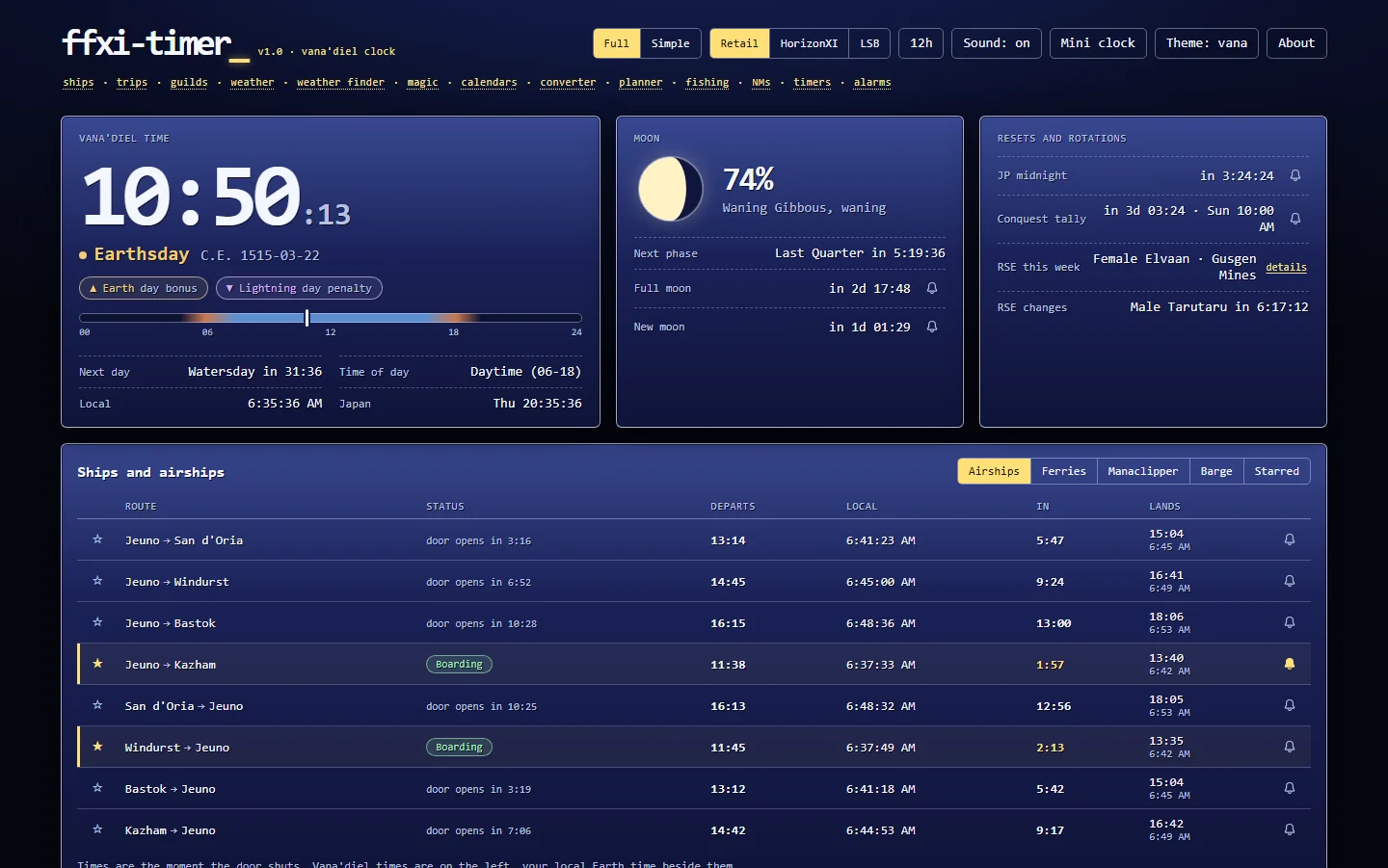Show the Manaclipper tab
Screen dimensions: 1388x868
click(1143, 471)
